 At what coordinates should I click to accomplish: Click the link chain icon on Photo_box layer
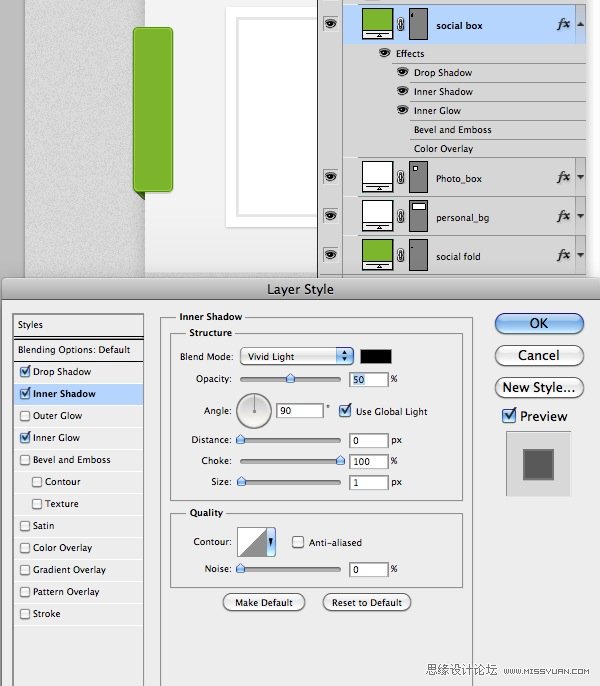400,177
